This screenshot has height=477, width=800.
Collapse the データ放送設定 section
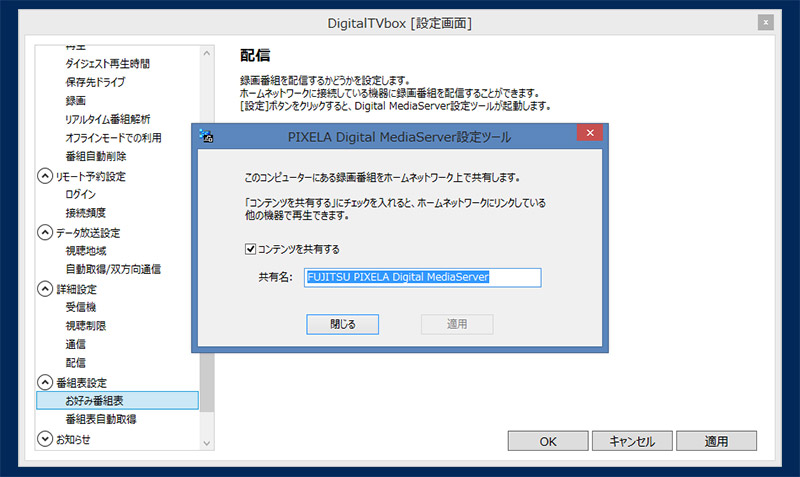coord(45,232)
